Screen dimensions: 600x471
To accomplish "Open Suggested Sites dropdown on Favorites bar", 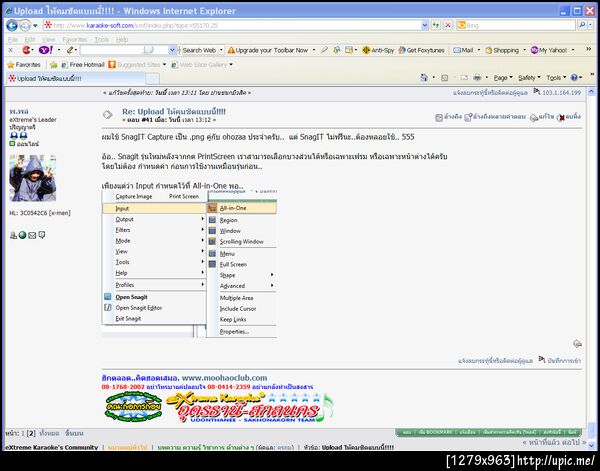I will (164, 65).
